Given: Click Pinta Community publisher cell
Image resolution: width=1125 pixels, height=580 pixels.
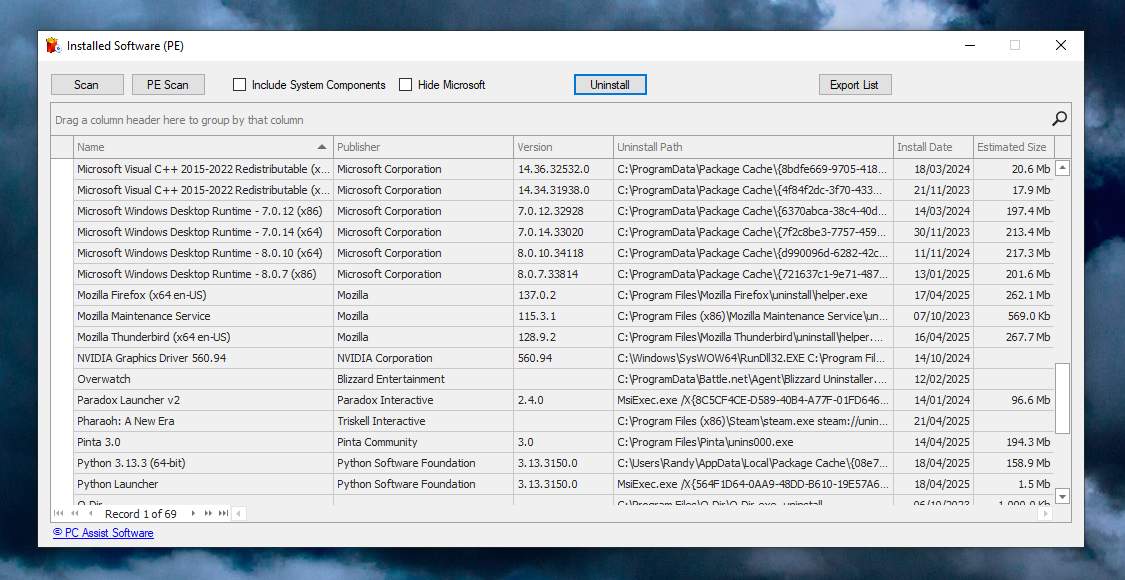Looking at the screenshot, I should pyautogui.click(x=423, y=442).
